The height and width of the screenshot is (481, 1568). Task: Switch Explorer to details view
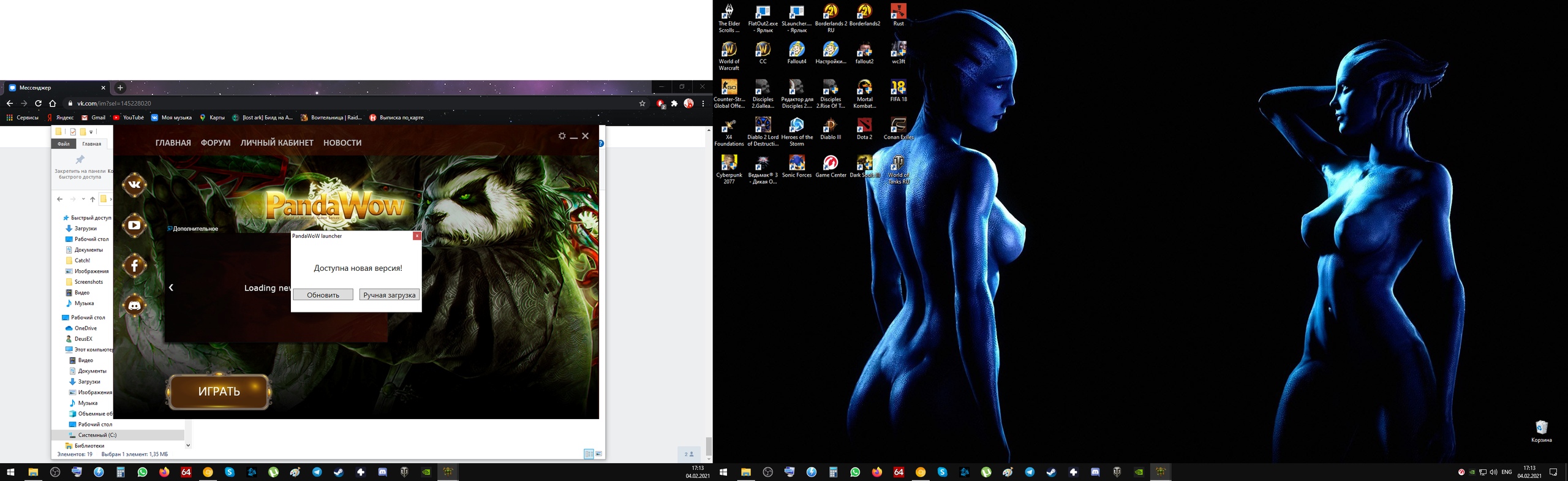[x=589, y=454]
